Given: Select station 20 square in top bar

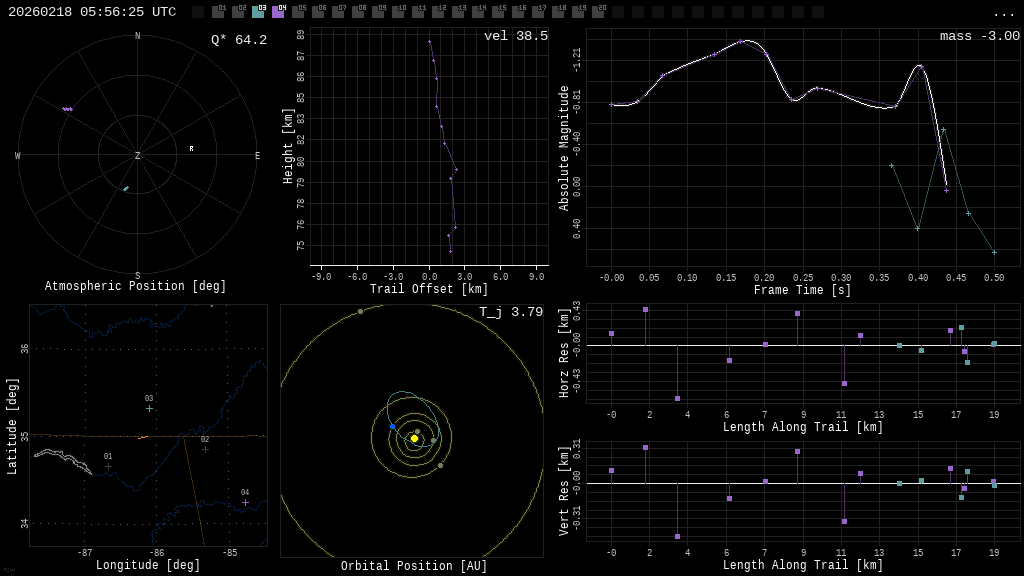Looking at the screenshot, I should [x=598, y=12].
